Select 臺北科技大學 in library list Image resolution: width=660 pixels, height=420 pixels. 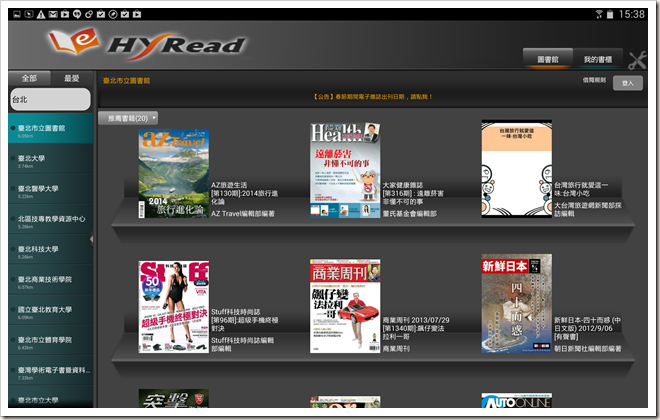tap(51, 250)
